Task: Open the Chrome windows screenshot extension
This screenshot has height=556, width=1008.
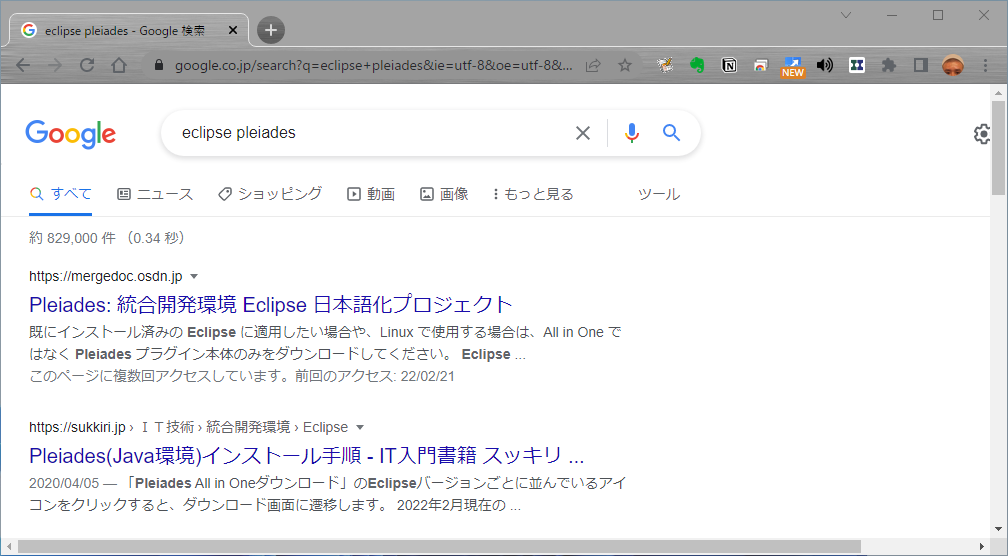Action: 761,65
